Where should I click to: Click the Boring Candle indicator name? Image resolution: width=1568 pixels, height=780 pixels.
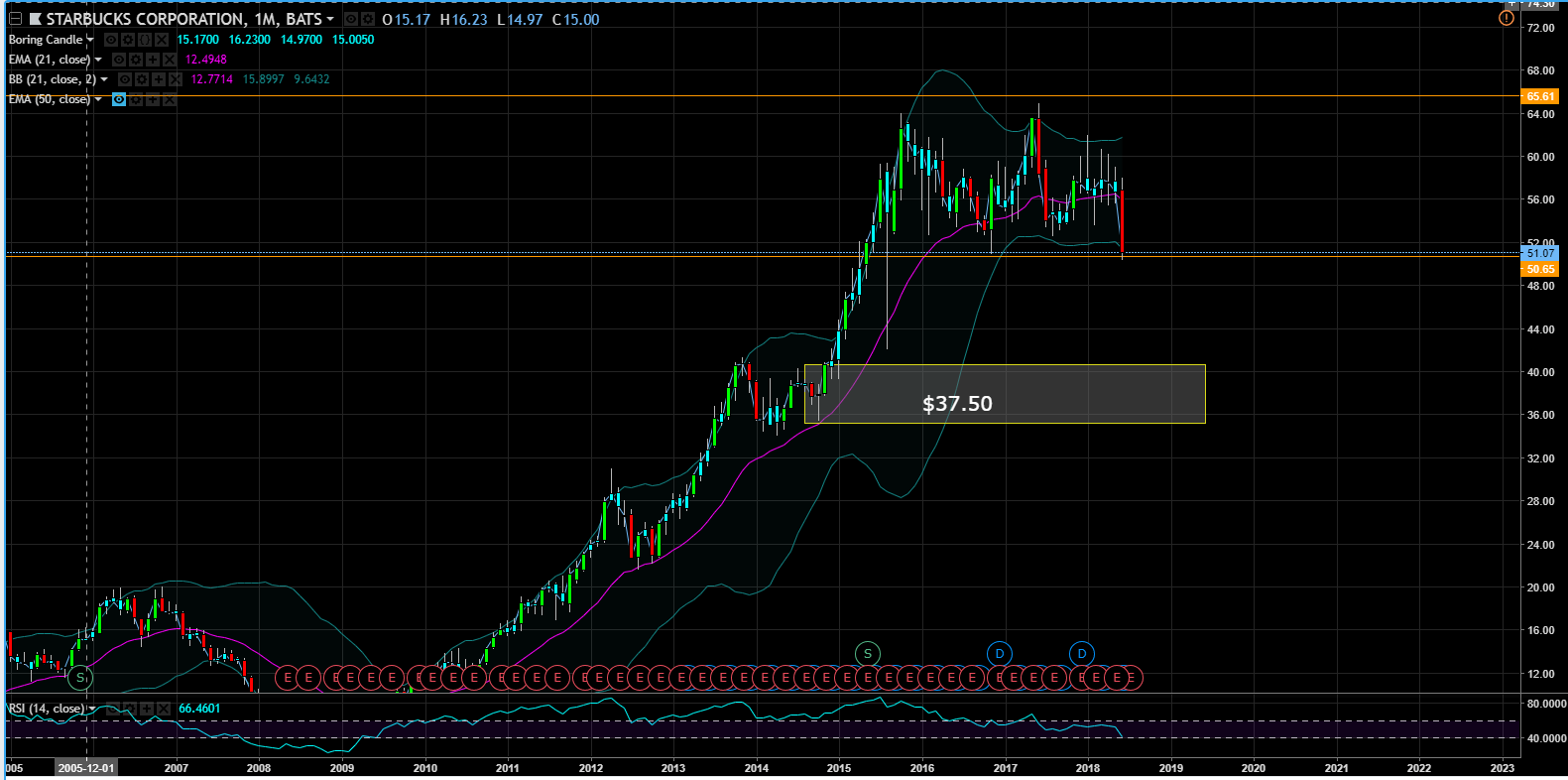tap(46, 40)
